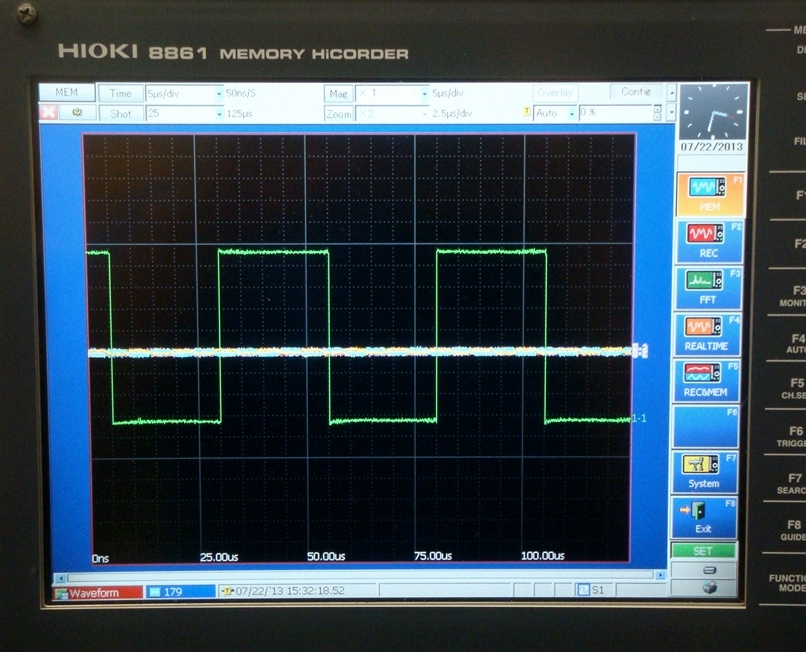Click the 07/22/2013 date under clock

[x=712, y=147]
